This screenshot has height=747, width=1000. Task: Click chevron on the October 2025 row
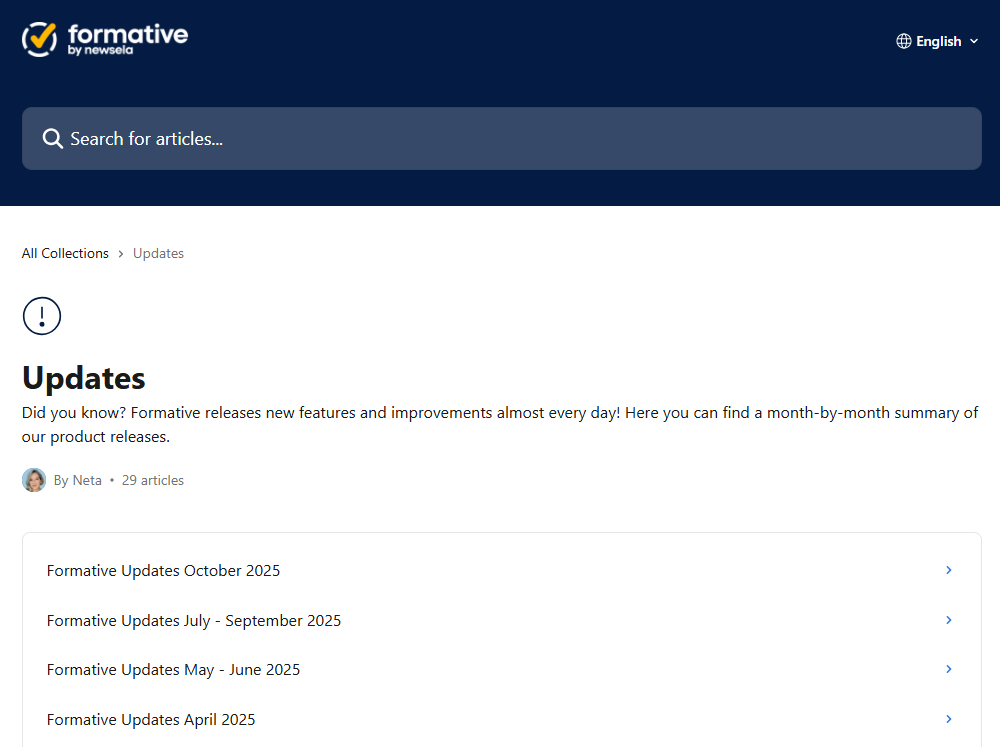(948, 570)
